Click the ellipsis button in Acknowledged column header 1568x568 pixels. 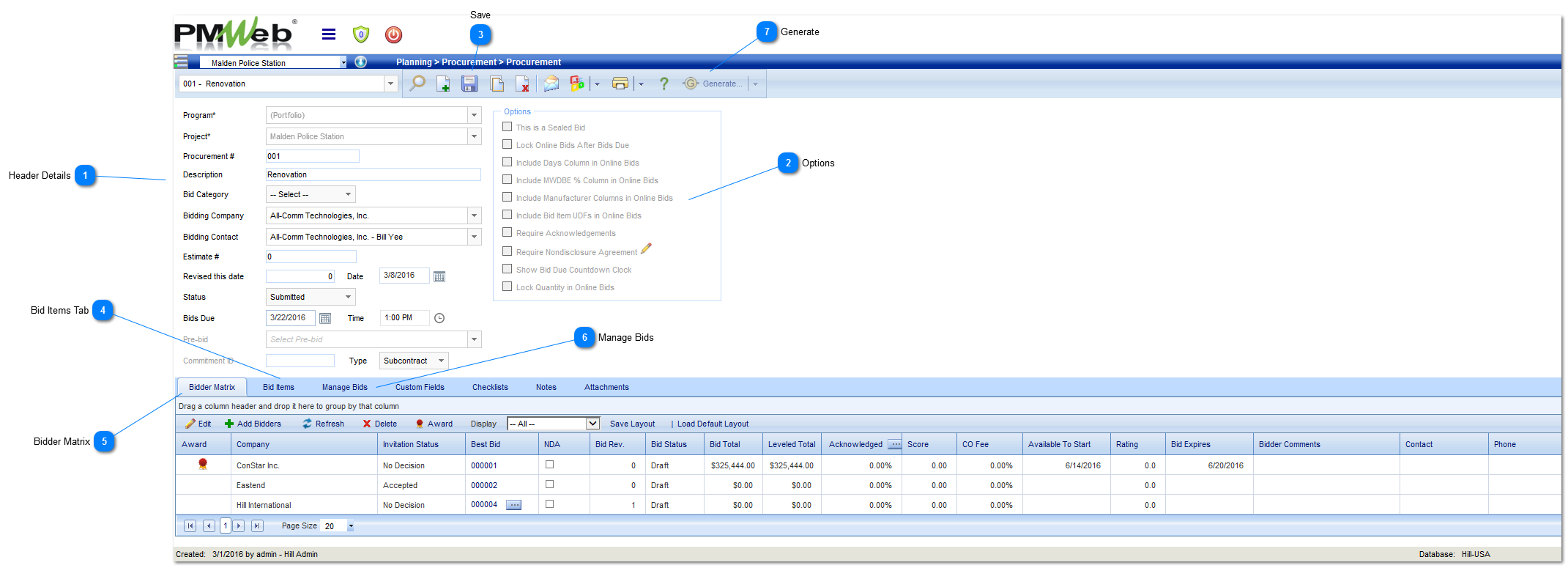coord(895,444)
